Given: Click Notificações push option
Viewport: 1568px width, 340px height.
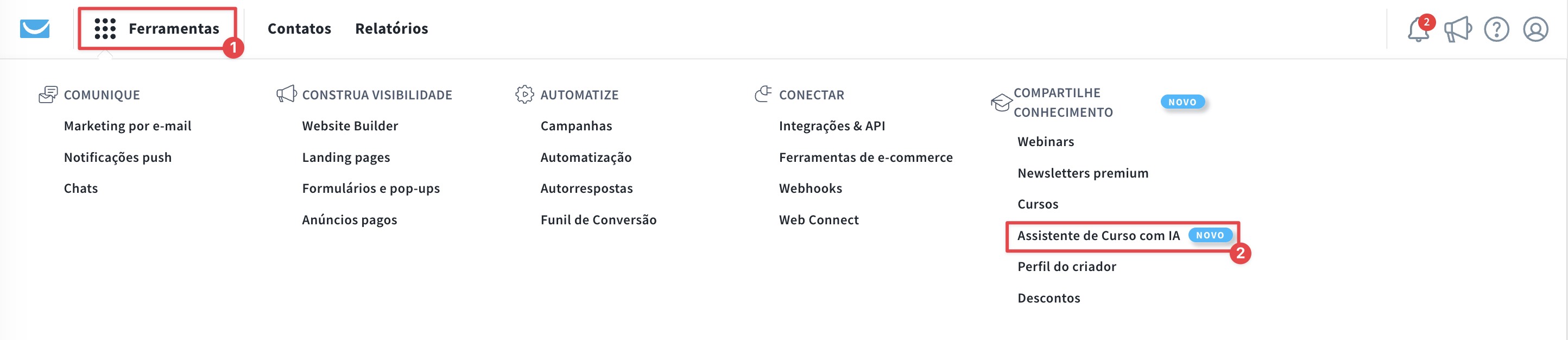Looking at the screenshot, I should click(117, 157).
